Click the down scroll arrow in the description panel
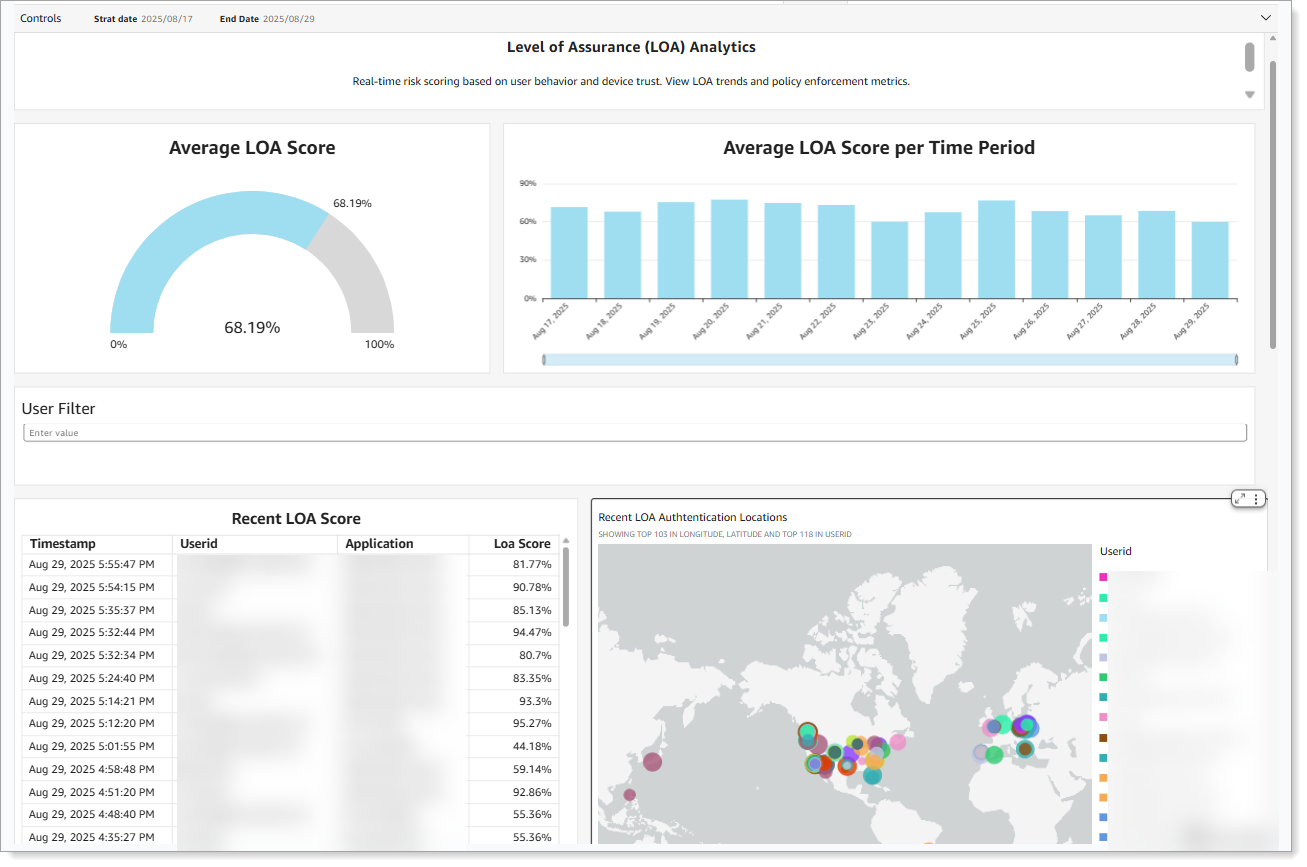The width and height of the screenshot is (1307, 867). (x=1249, y=94)
